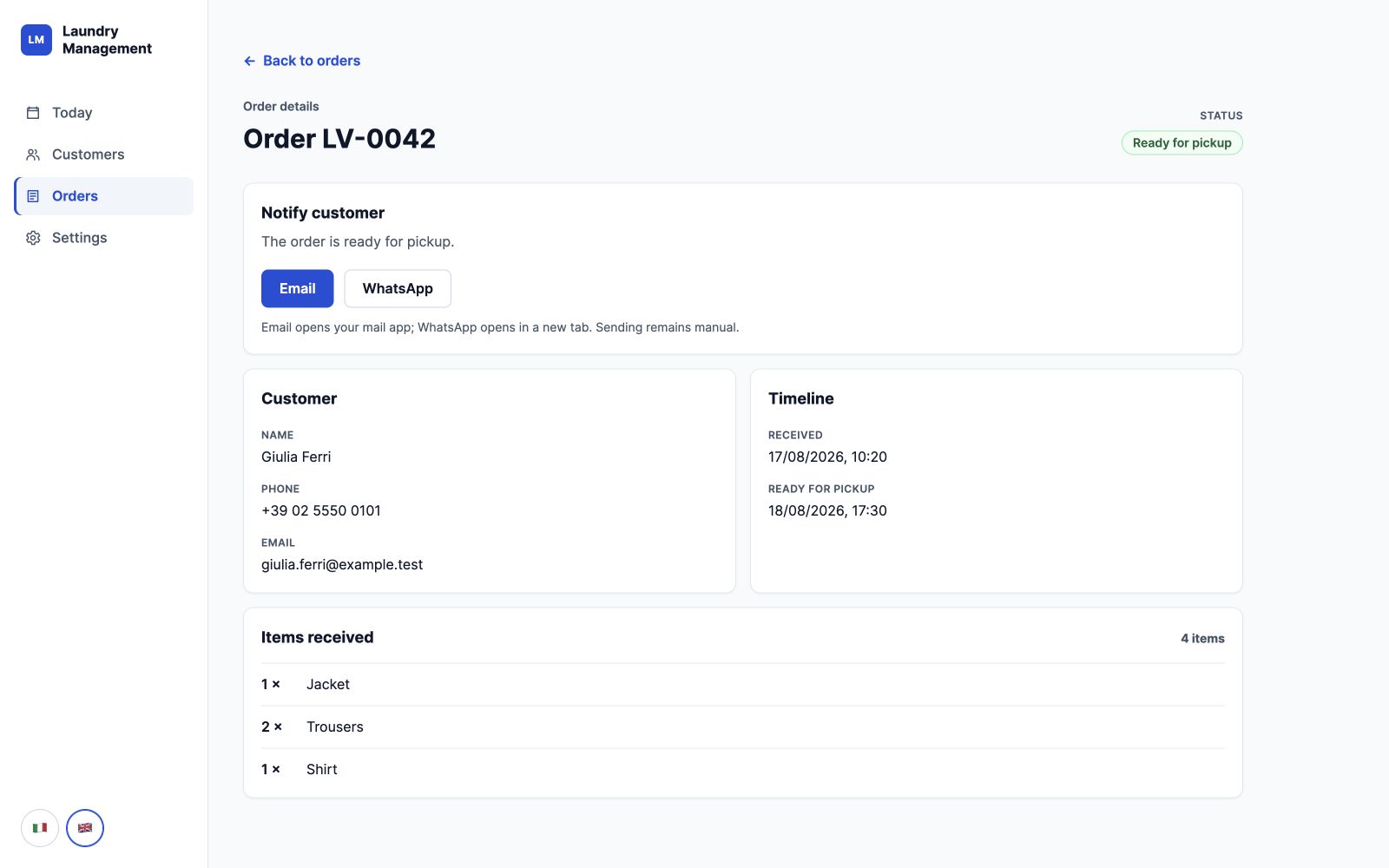Click the back arrow icon

point(249,61)
